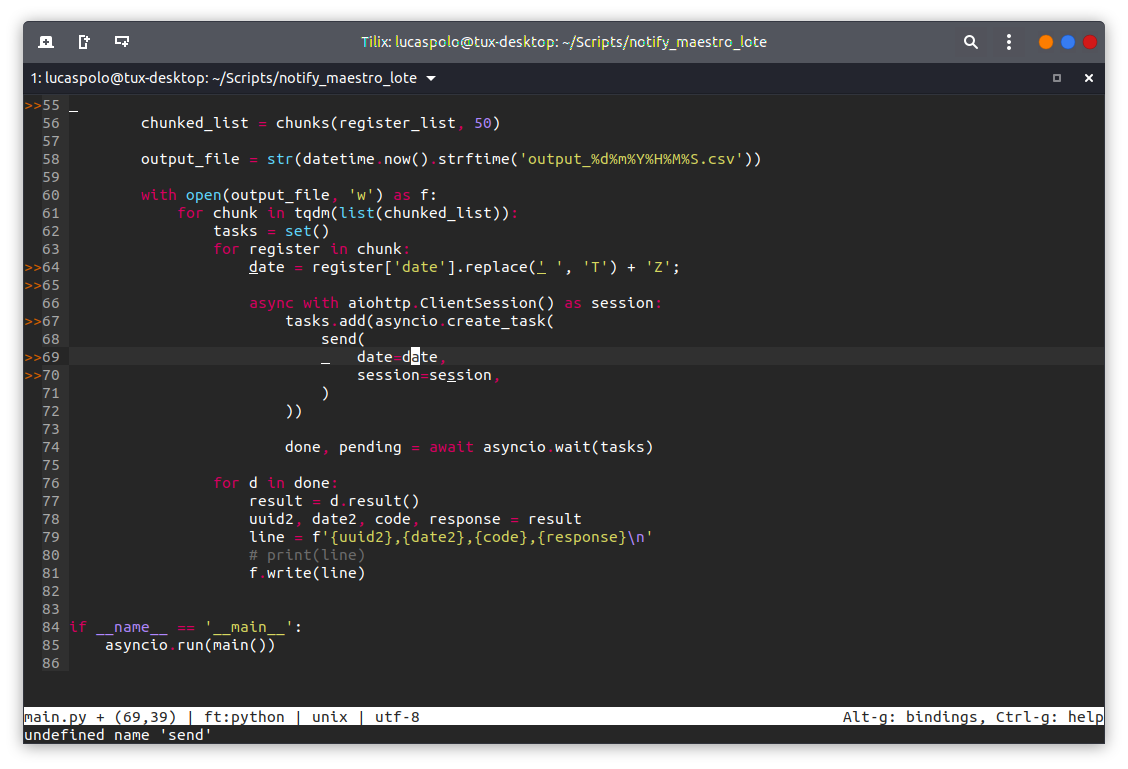Click the lint marker on line 55
This screenshot has width=1128, height=769.
pos(33,105)
